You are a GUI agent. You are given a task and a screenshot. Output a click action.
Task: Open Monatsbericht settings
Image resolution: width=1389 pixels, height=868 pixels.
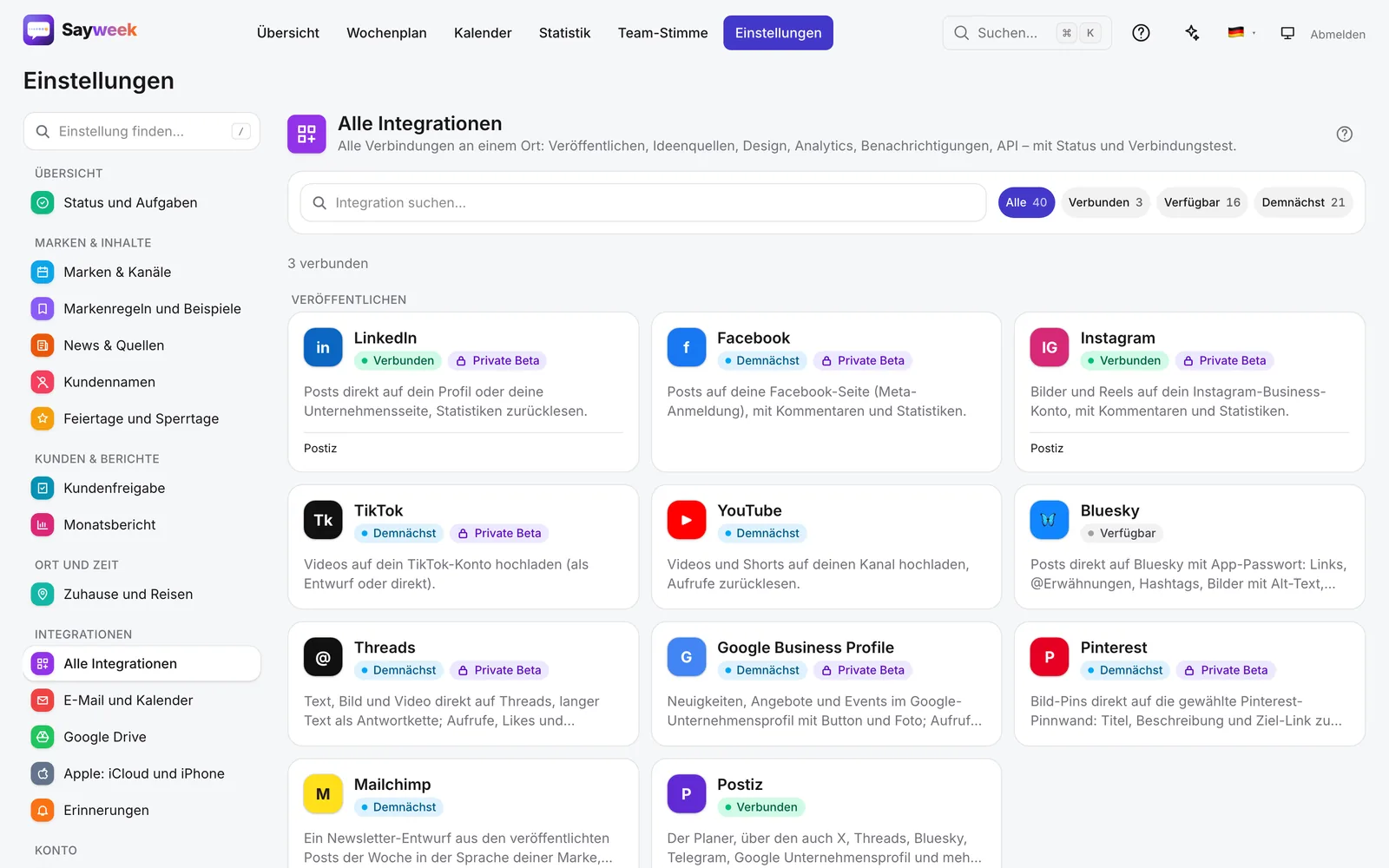tap(142, 524)
